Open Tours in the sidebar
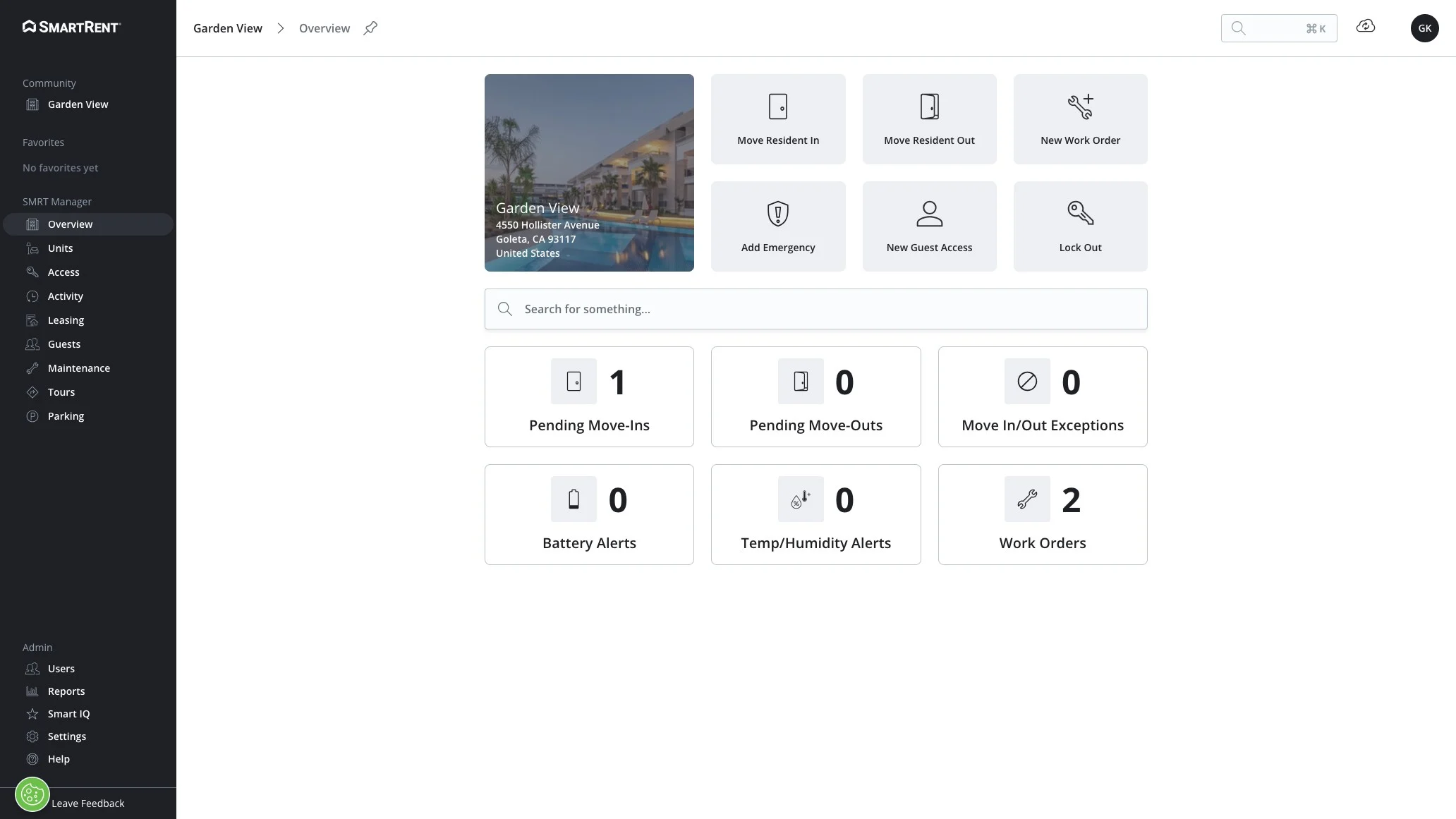 [88, 392]
